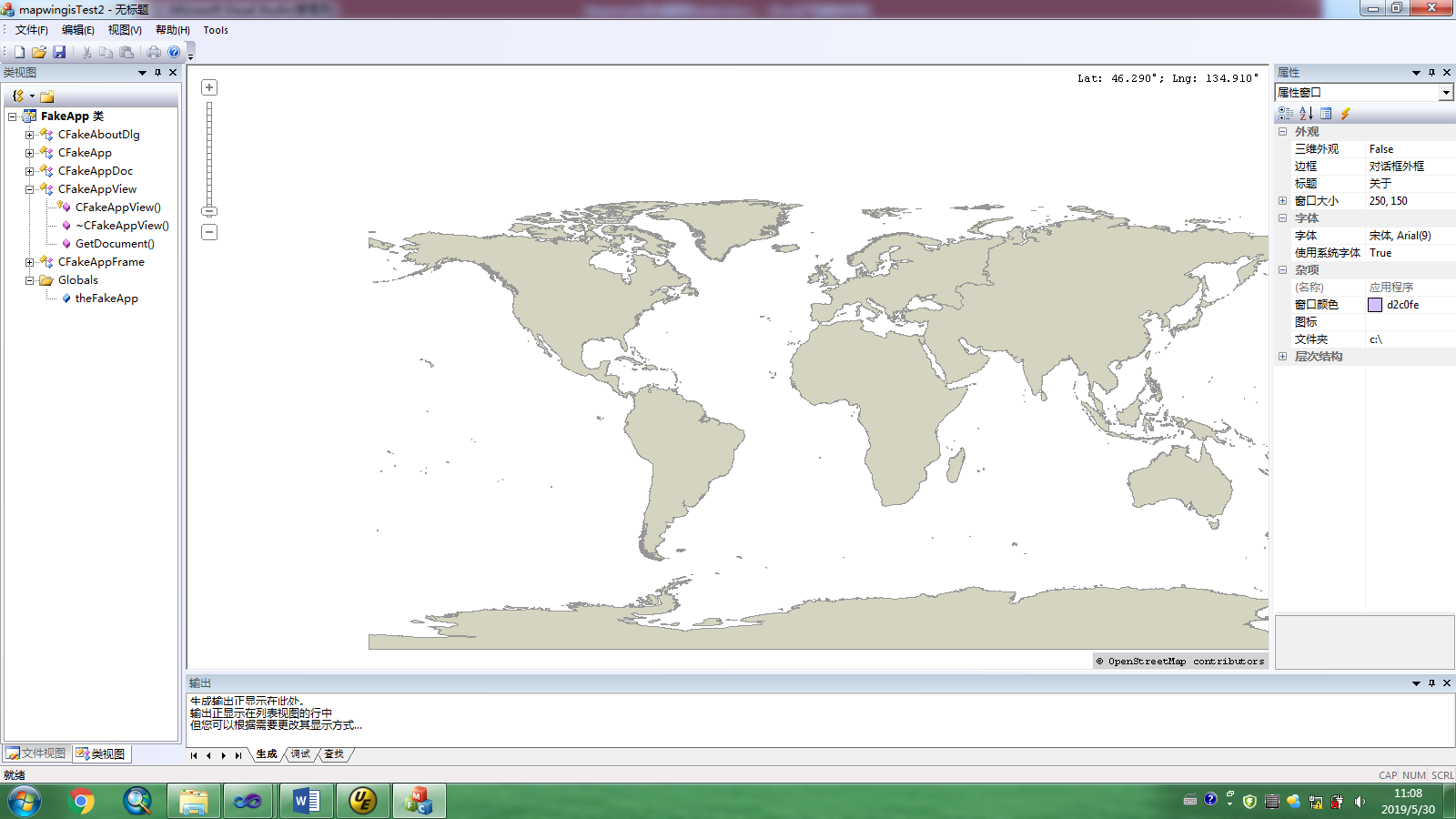Toggle auto-hide pin on the 属性 panel
1456x819 pixels.
click(1430, 72)
